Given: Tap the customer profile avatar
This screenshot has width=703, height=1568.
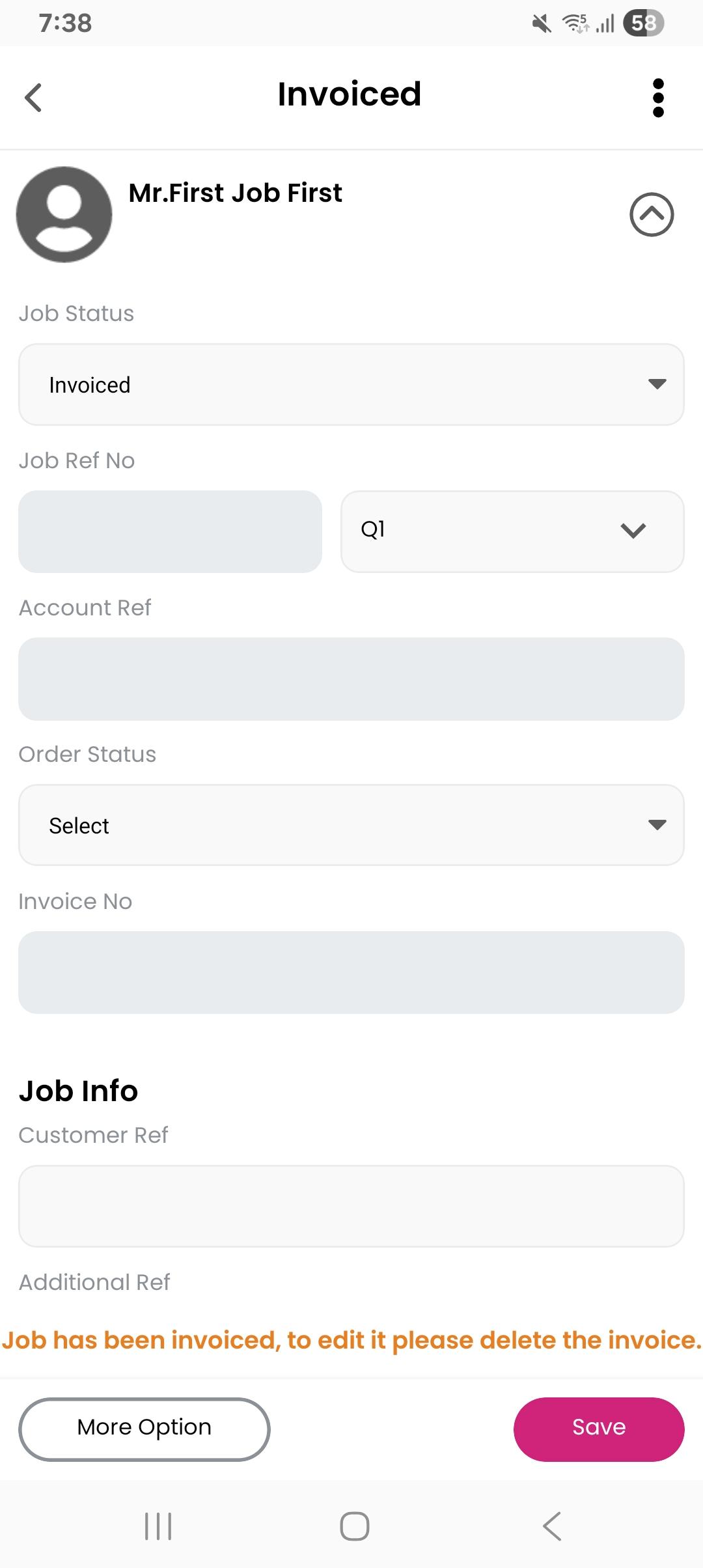Looking at the screenshot, I should click(64, 215).
